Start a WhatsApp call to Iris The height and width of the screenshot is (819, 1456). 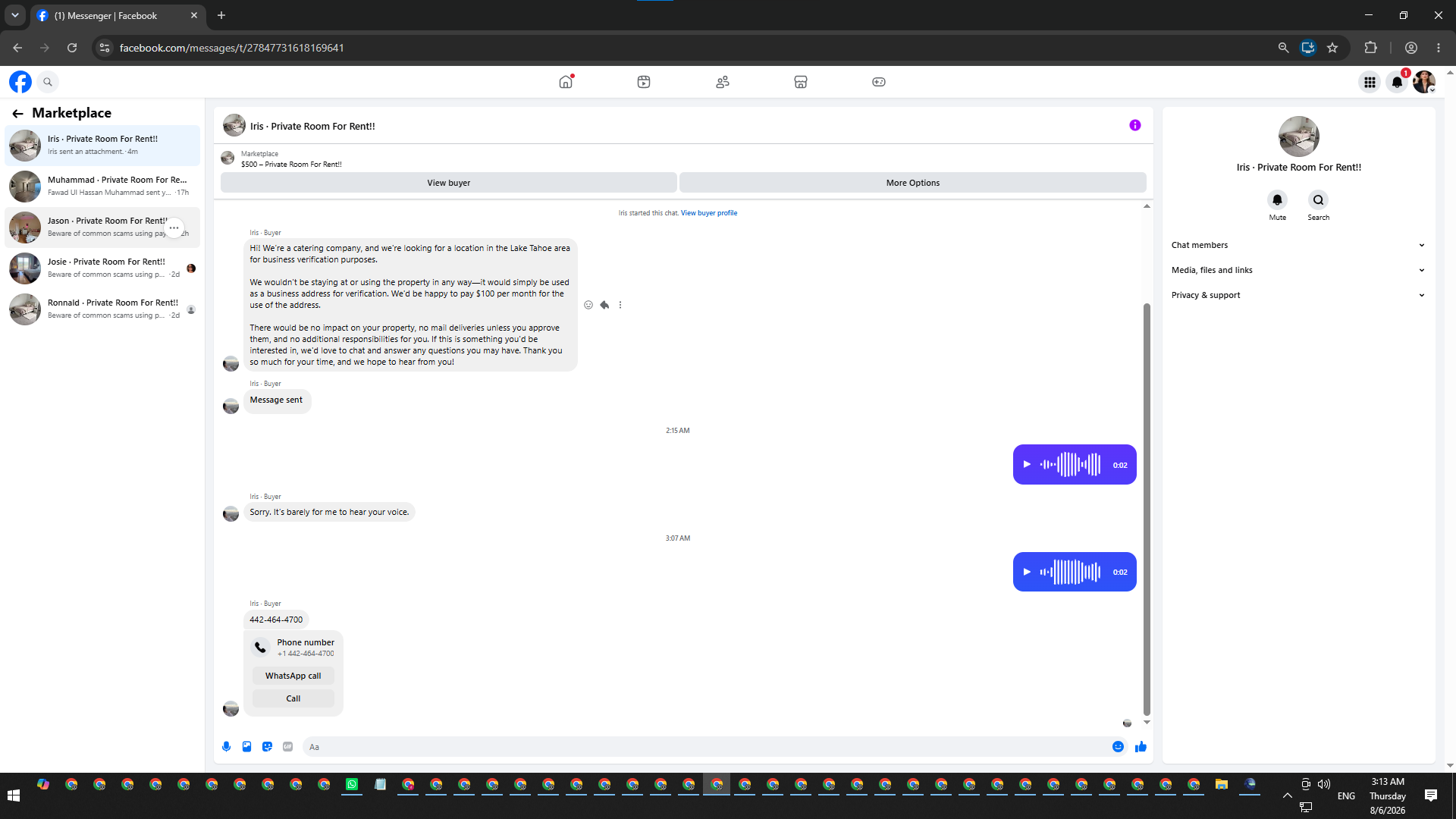point(293,676)
